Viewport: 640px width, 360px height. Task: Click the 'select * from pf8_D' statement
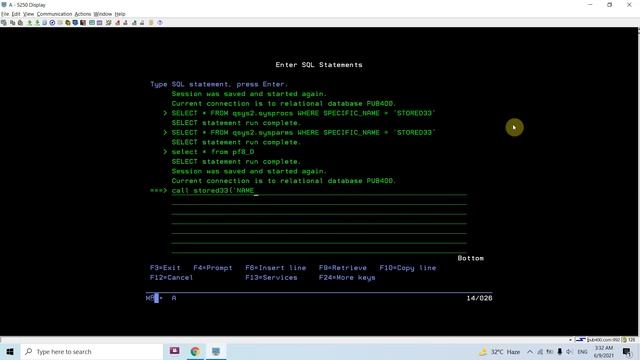click(213, 152)
